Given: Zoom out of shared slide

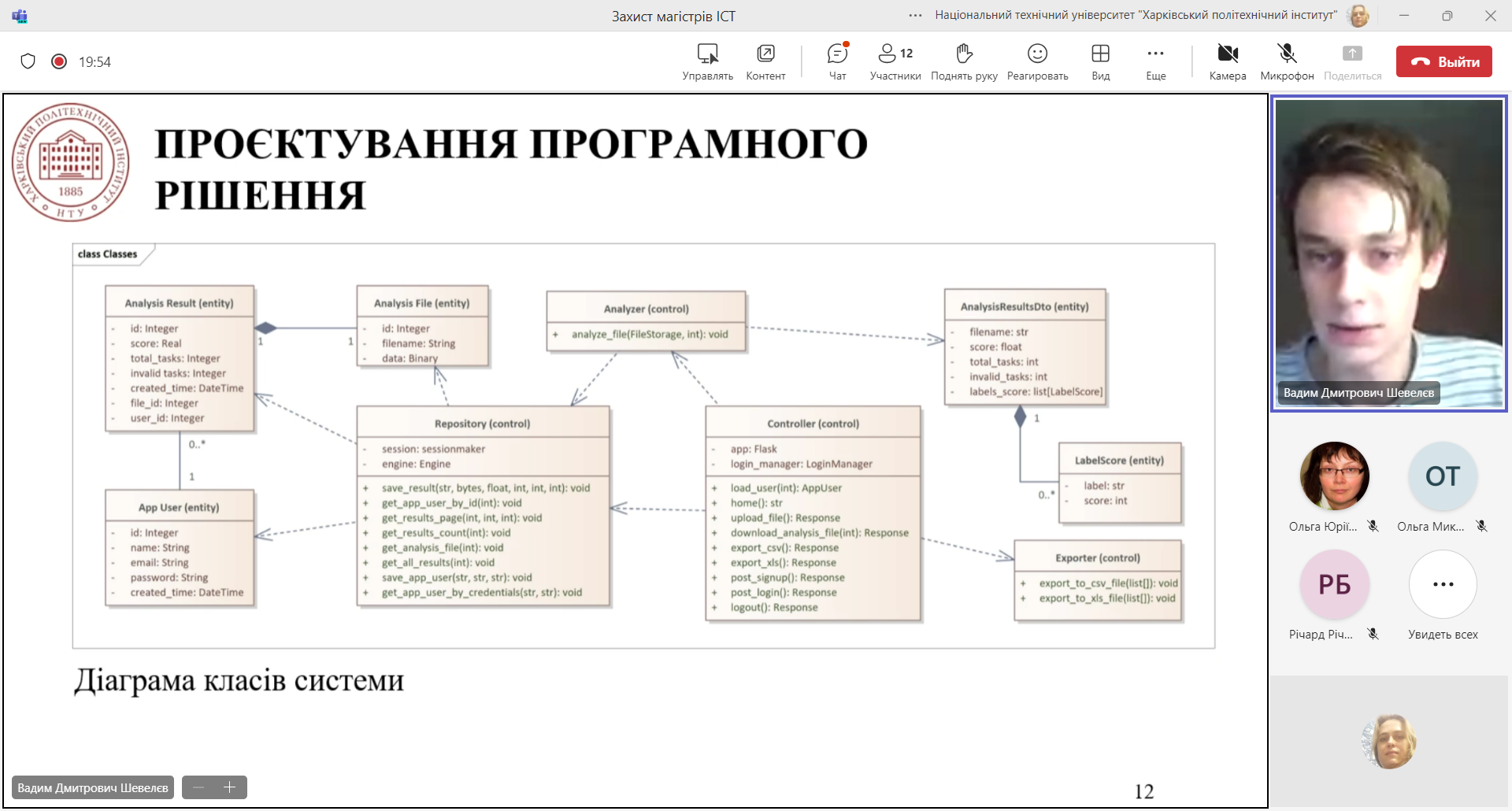Looking at the screenshot, I should 198,787.
